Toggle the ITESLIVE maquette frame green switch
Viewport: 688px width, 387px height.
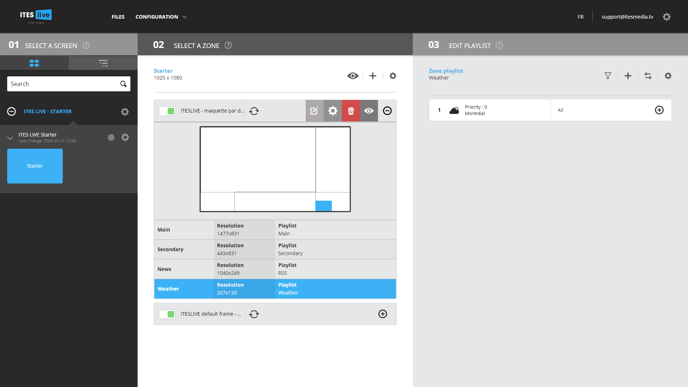point(167,111)
